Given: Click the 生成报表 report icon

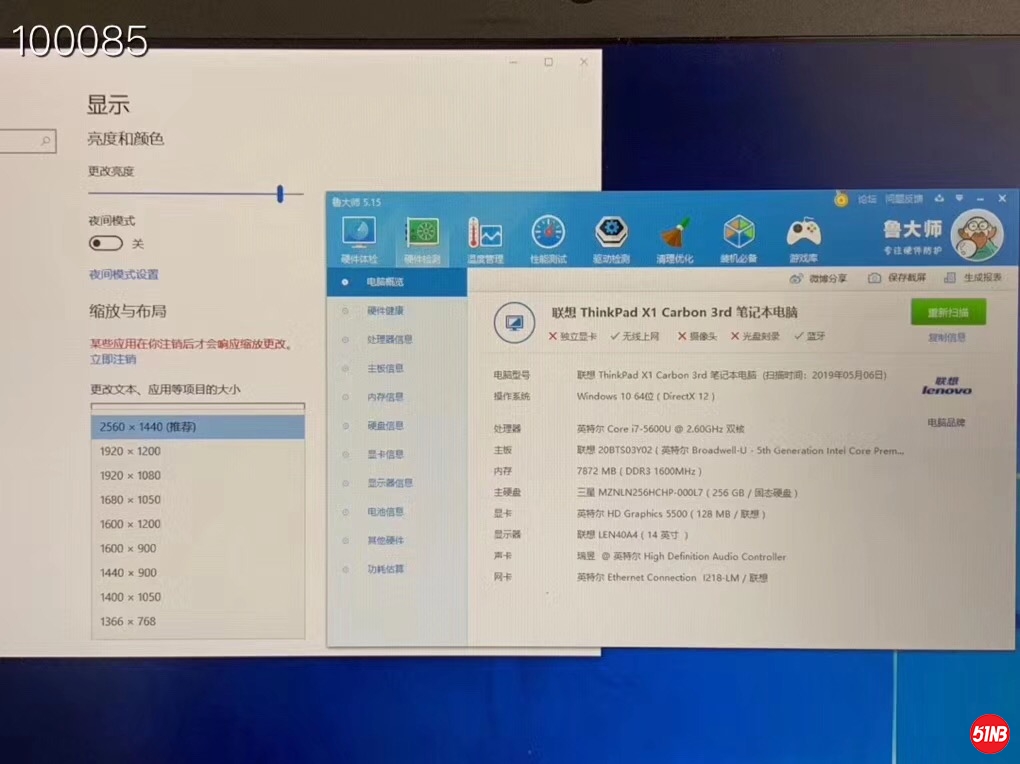Looking at the screenshot, I should point(950,278).
